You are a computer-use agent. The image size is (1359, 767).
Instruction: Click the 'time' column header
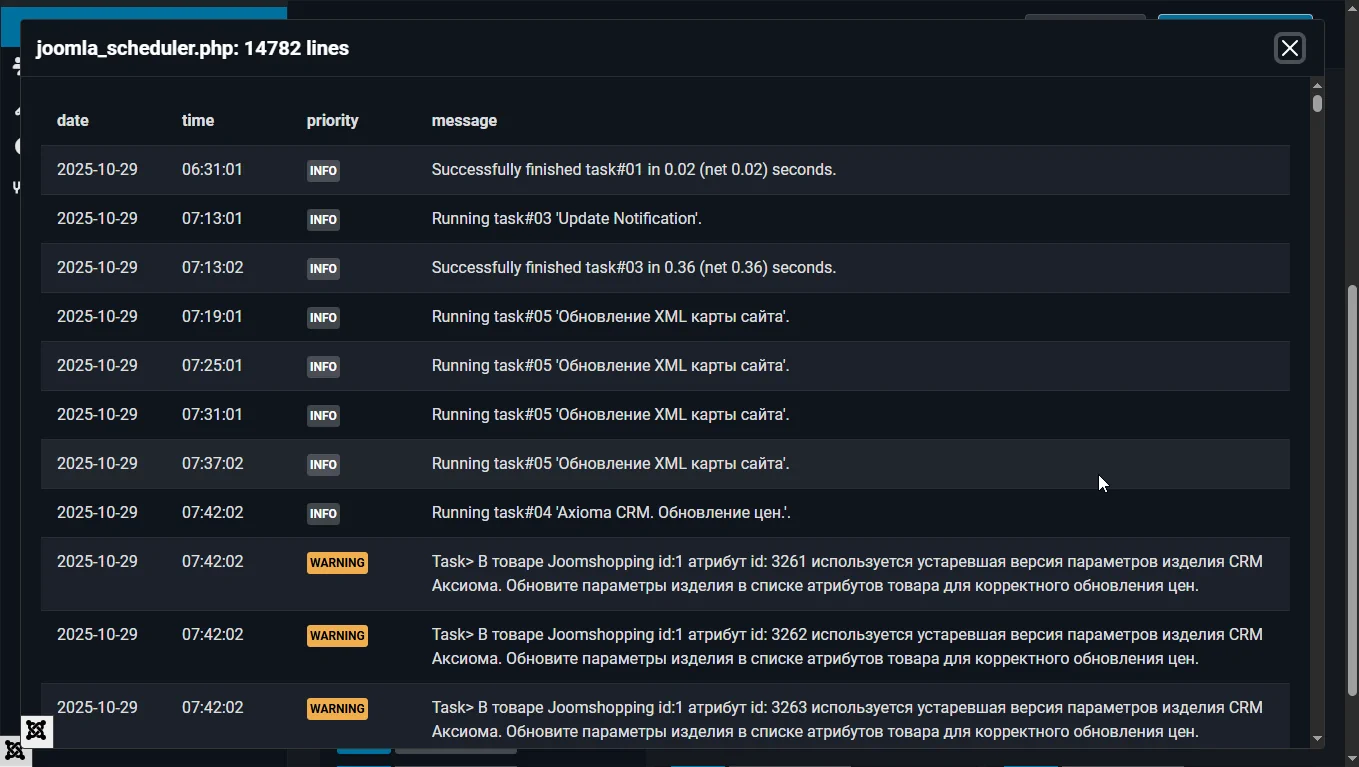pyautogui.click(x=198, y=120)
